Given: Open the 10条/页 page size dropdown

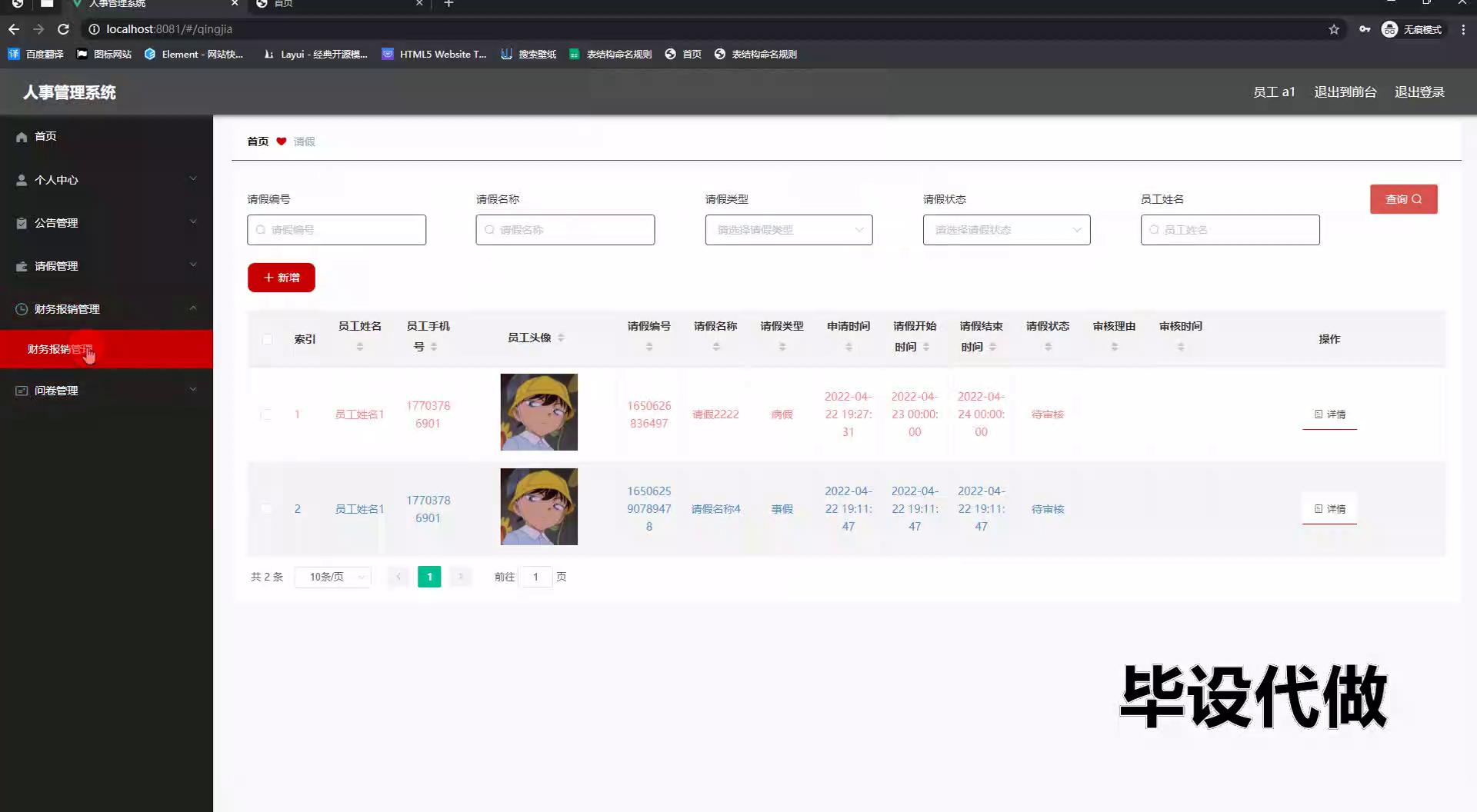Looking at the screenshot, I should coord(333,577).
